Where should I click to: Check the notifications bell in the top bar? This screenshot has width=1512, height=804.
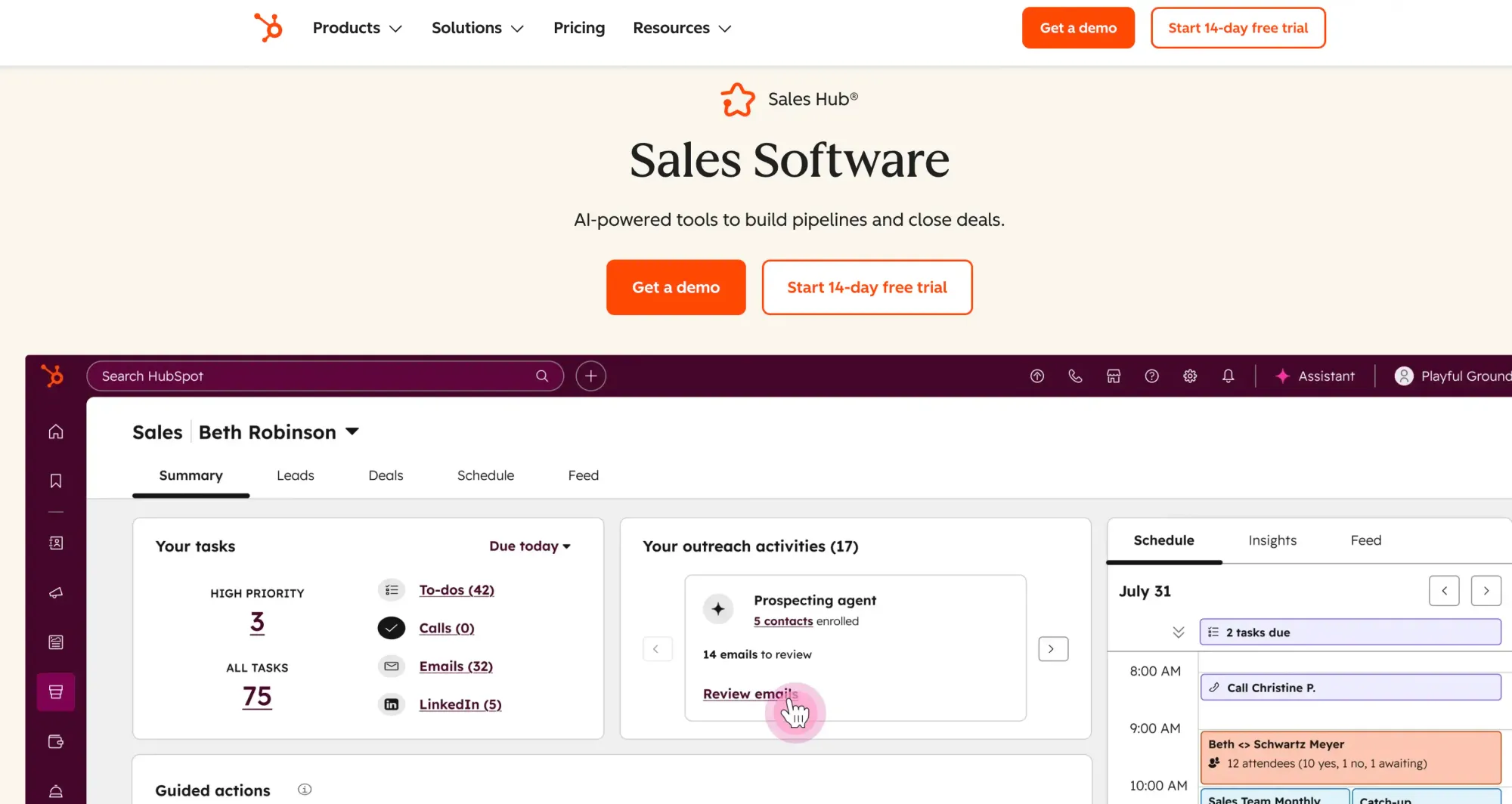point(1228,376)
